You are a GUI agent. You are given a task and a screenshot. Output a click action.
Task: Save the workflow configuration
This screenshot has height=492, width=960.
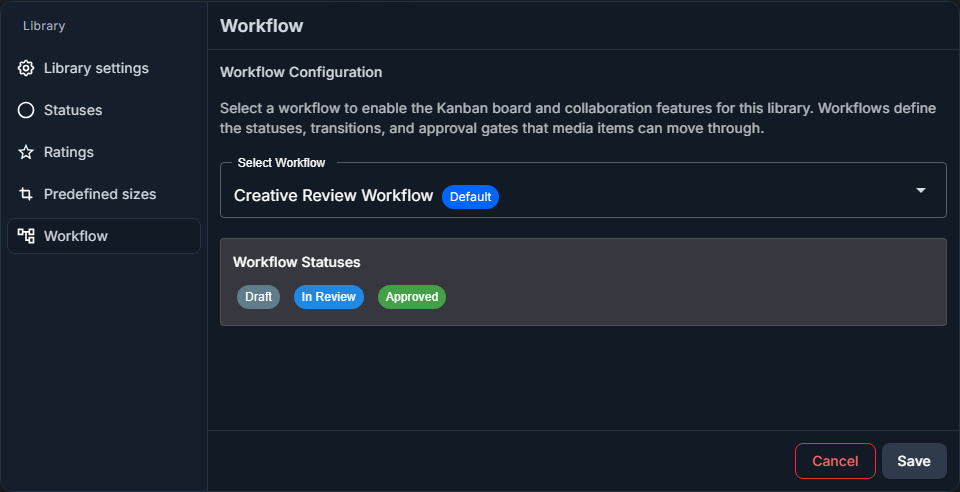(x=914, y=461)
